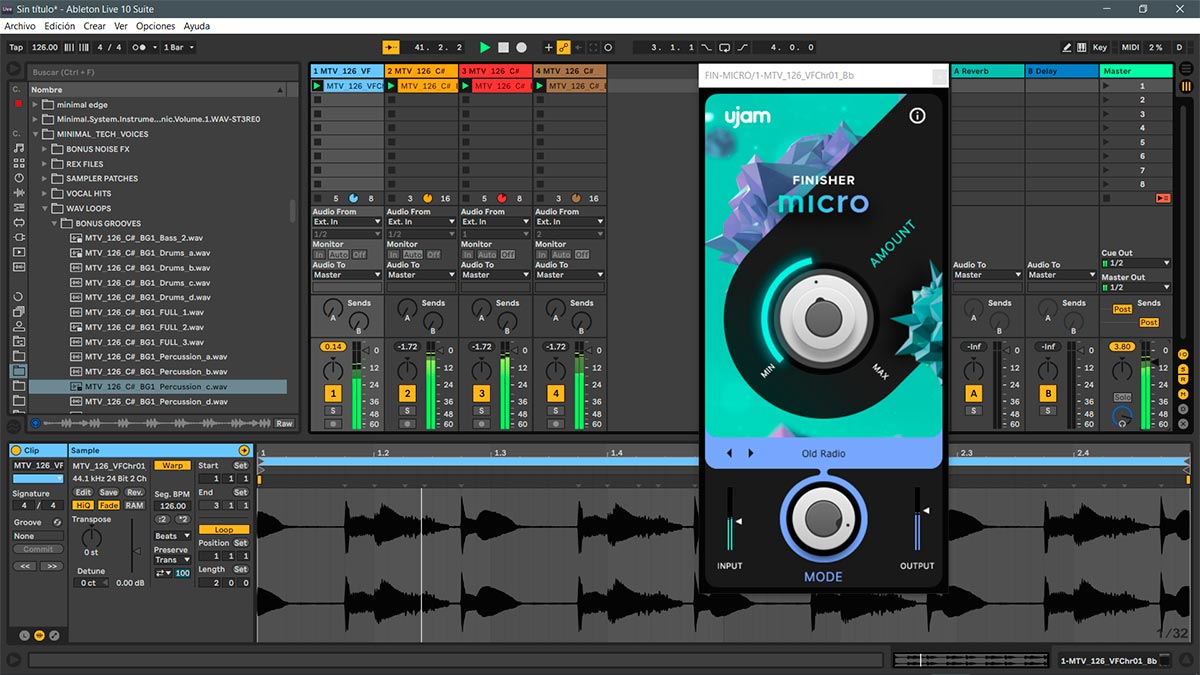Toggle the HiQ button
Image resolution: width=1200 pixels, height=675 pixels.
pyautogui.click(x=83, y=505)
